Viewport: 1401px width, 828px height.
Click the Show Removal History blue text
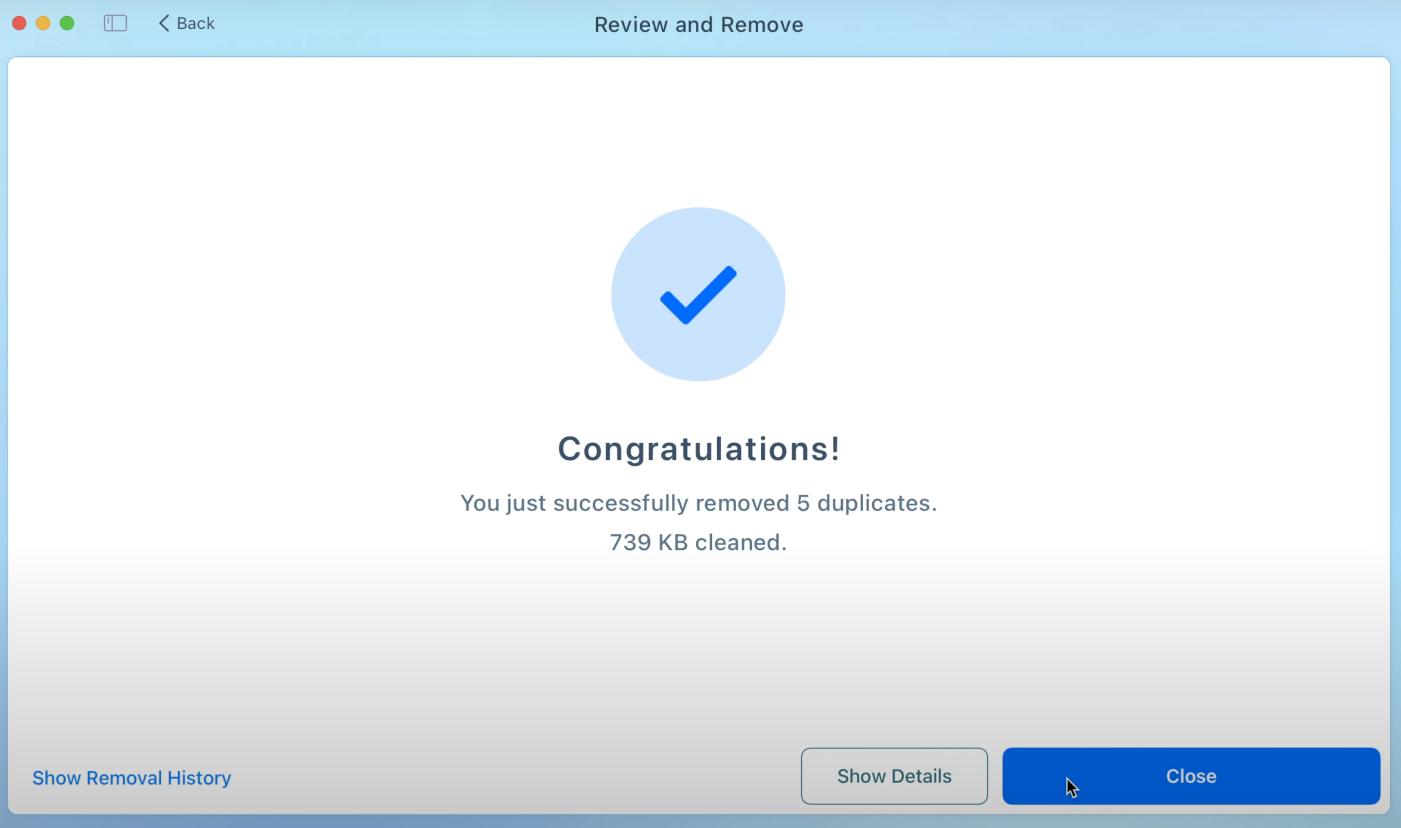[x=131, y=777]
